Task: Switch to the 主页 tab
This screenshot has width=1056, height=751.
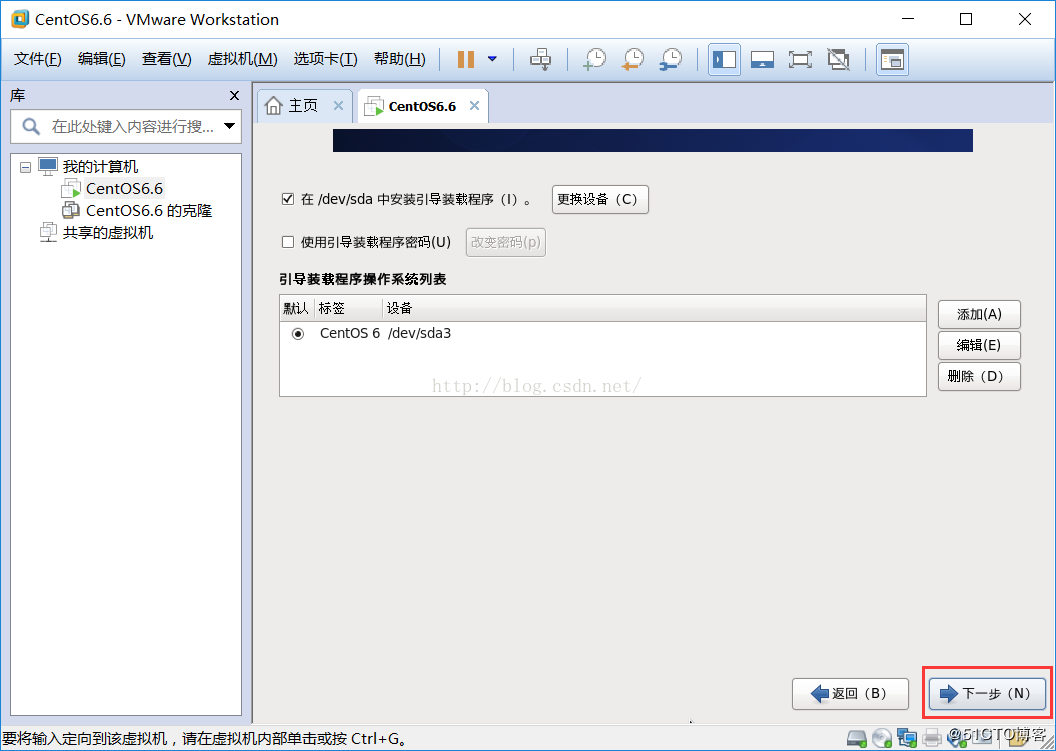Action: (303, 106)
